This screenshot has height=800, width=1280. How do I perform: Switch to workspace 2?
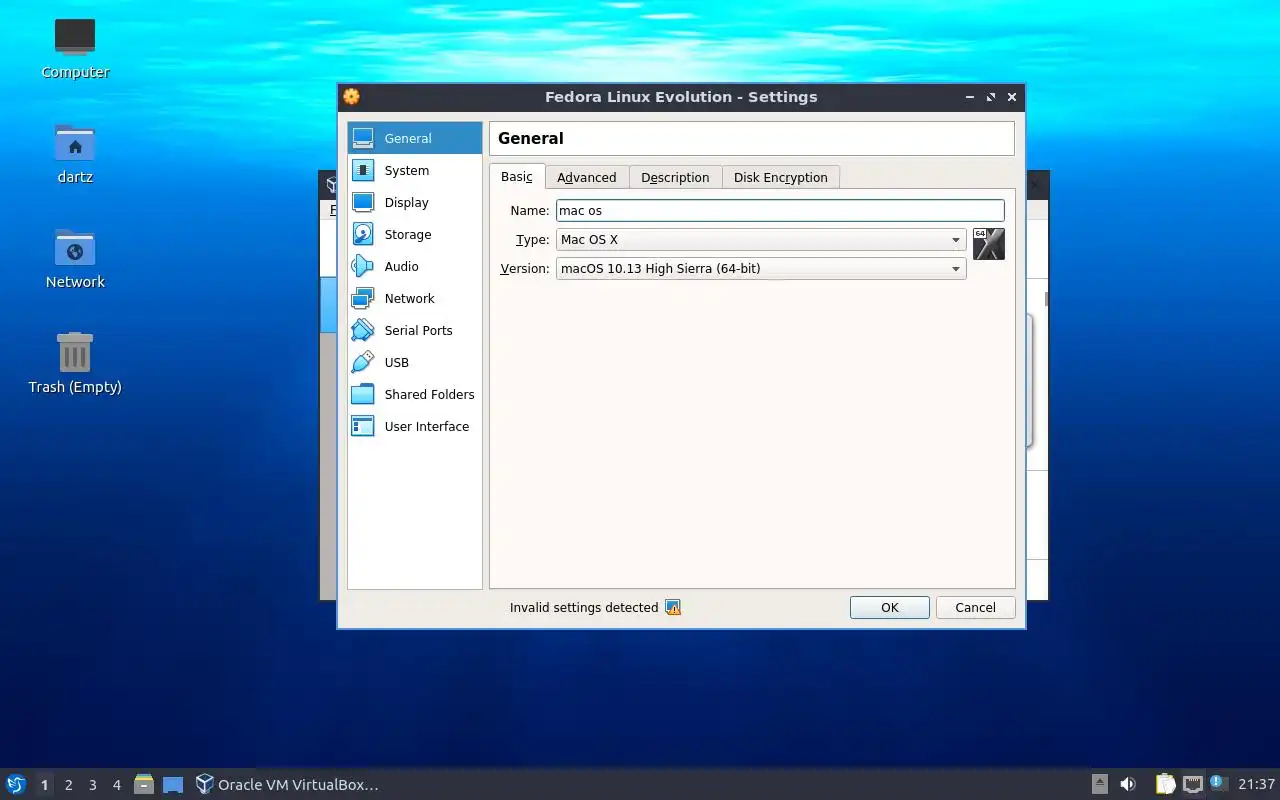click(x=68, y=785)
